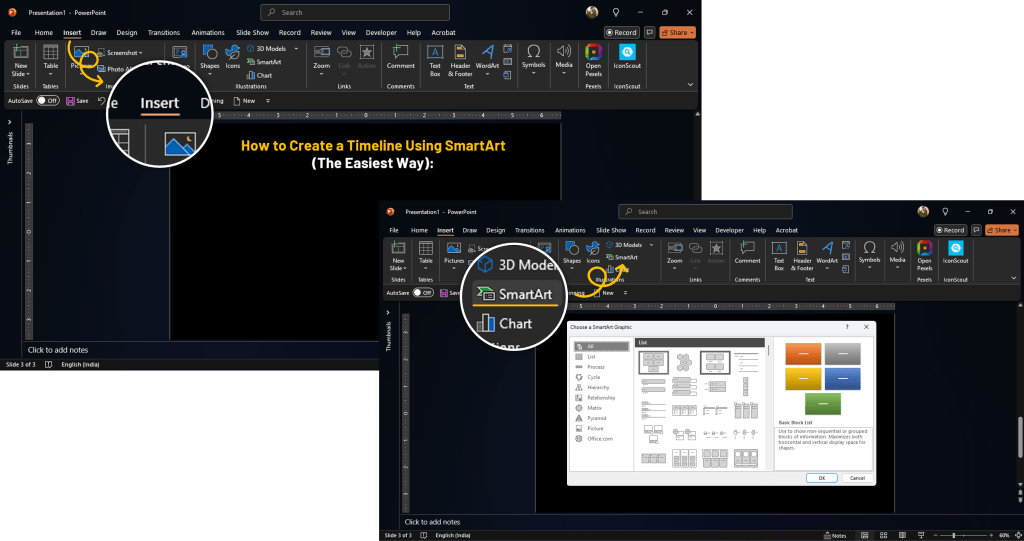Image resolution: width=1024 pixels, height=541 pixels.
Task: Choose the Pyramid category in SmartArt dialog
Action: click(596, 418)
